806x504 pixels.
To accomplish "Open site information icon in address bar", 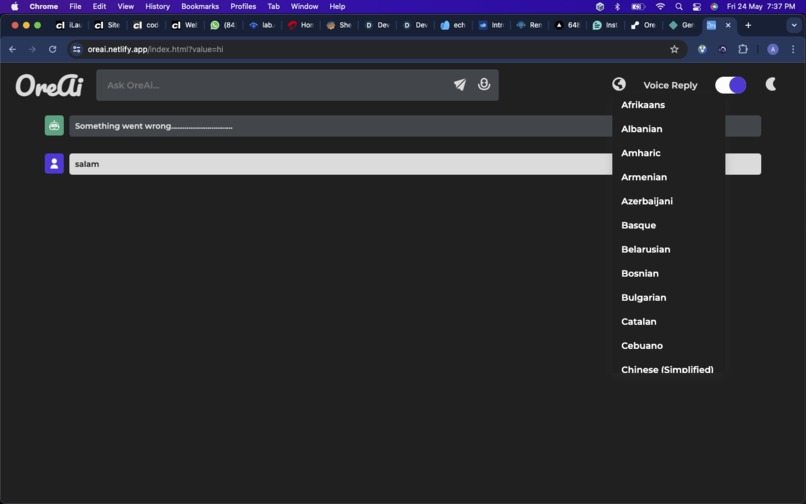I will coord(77,49).
